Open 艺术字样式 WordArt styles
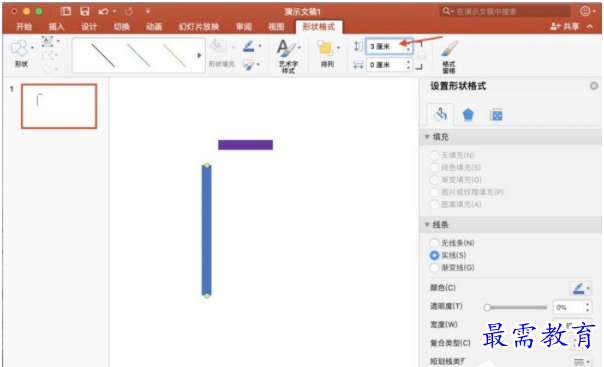 288,56
